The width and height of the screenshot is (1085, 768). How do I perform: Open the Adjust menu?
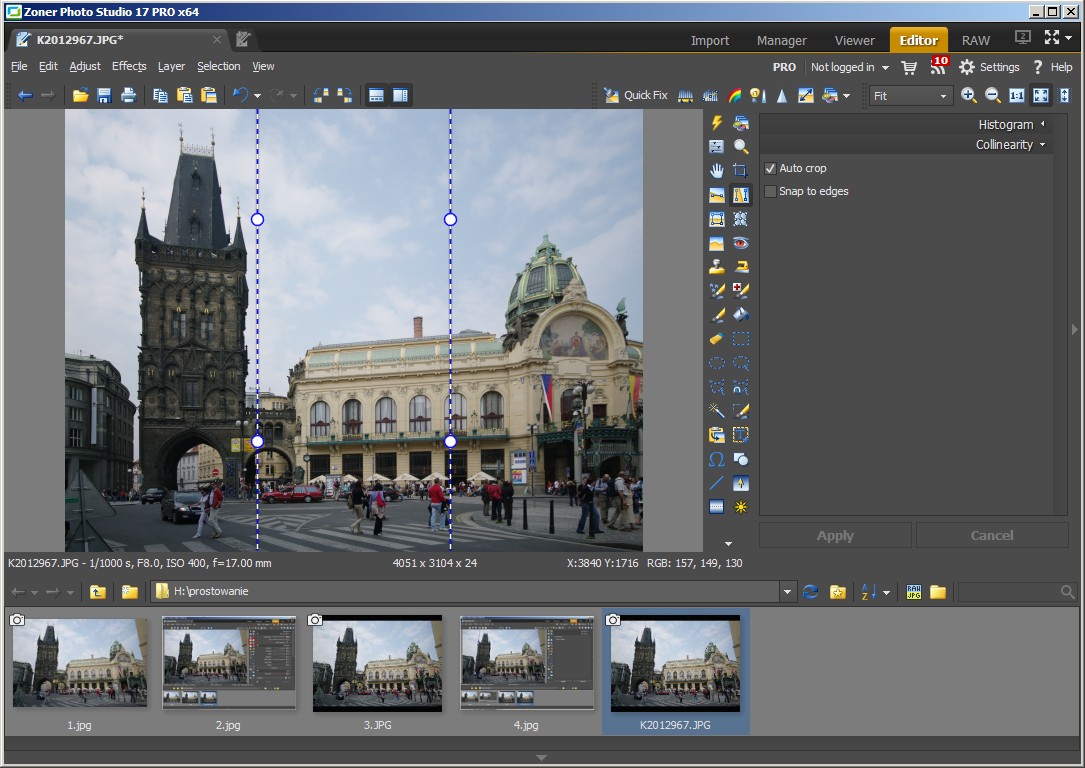click(85, 67)
